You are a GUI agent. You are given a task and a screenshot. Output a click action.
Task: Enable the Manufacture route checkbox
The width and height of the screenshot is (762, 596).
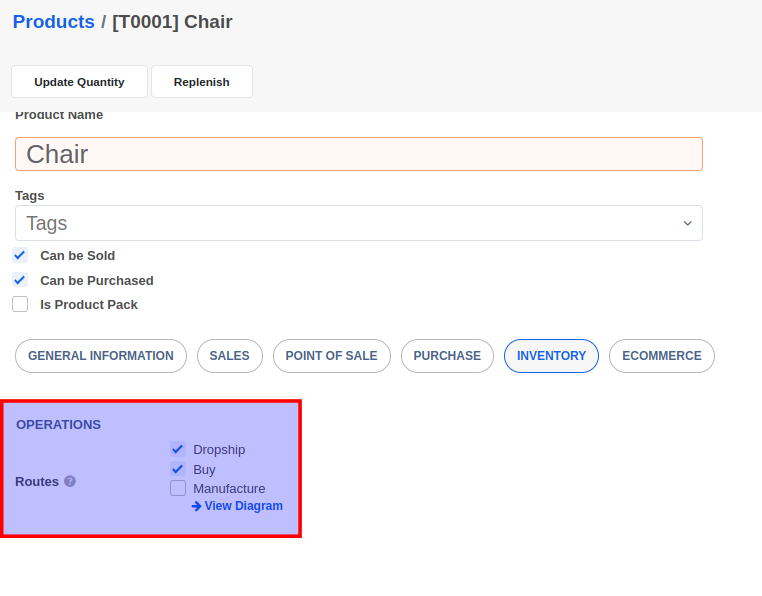[178, 488]
